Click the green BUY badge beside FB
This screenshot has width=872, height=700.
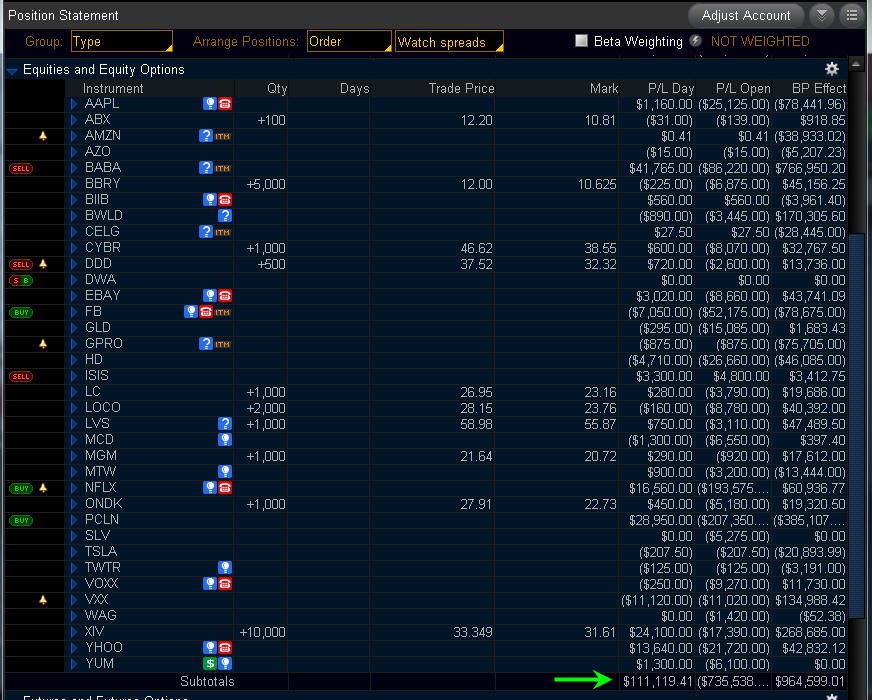(21, 312)
